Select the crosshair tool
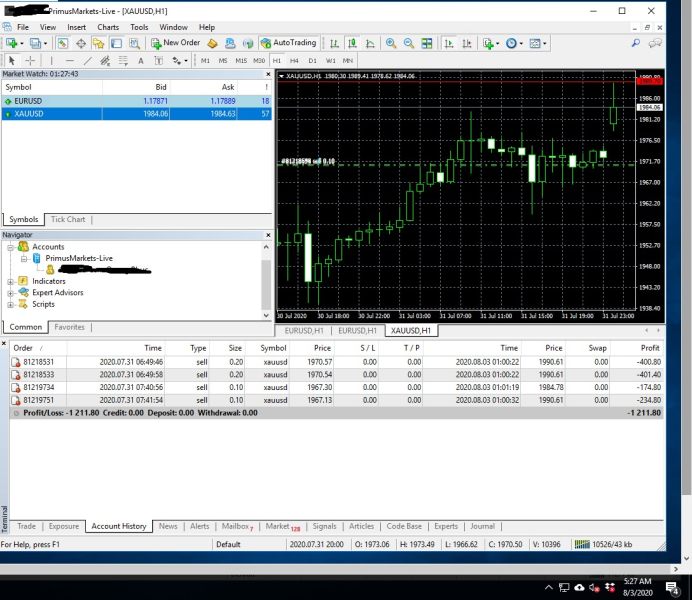The height and width of the screenshot is (600, 692). coord(30,60)
